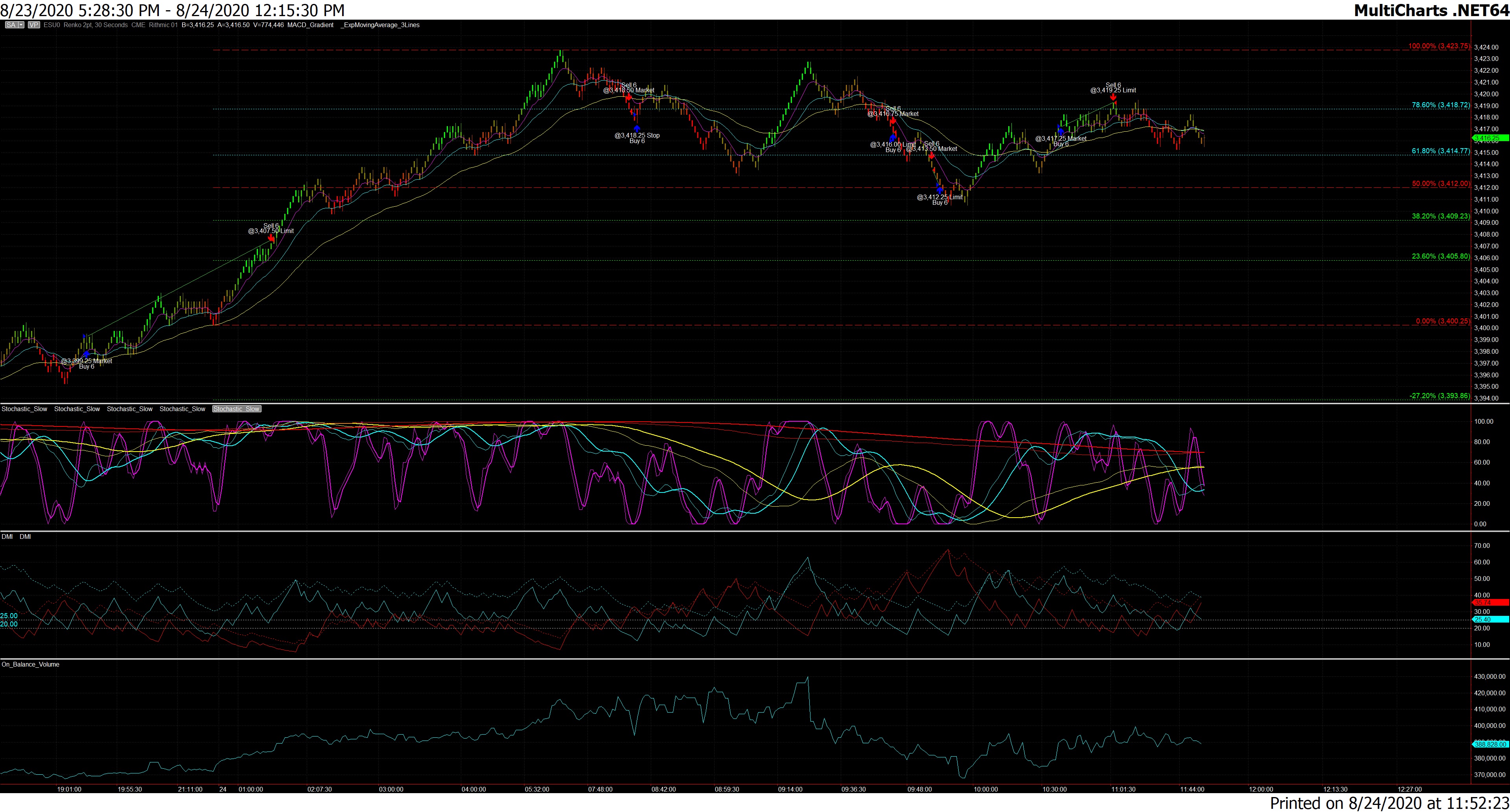Click the Rithmic 01 data source label
Viewport: 1510px width, 812px height.
pos(163,25)
